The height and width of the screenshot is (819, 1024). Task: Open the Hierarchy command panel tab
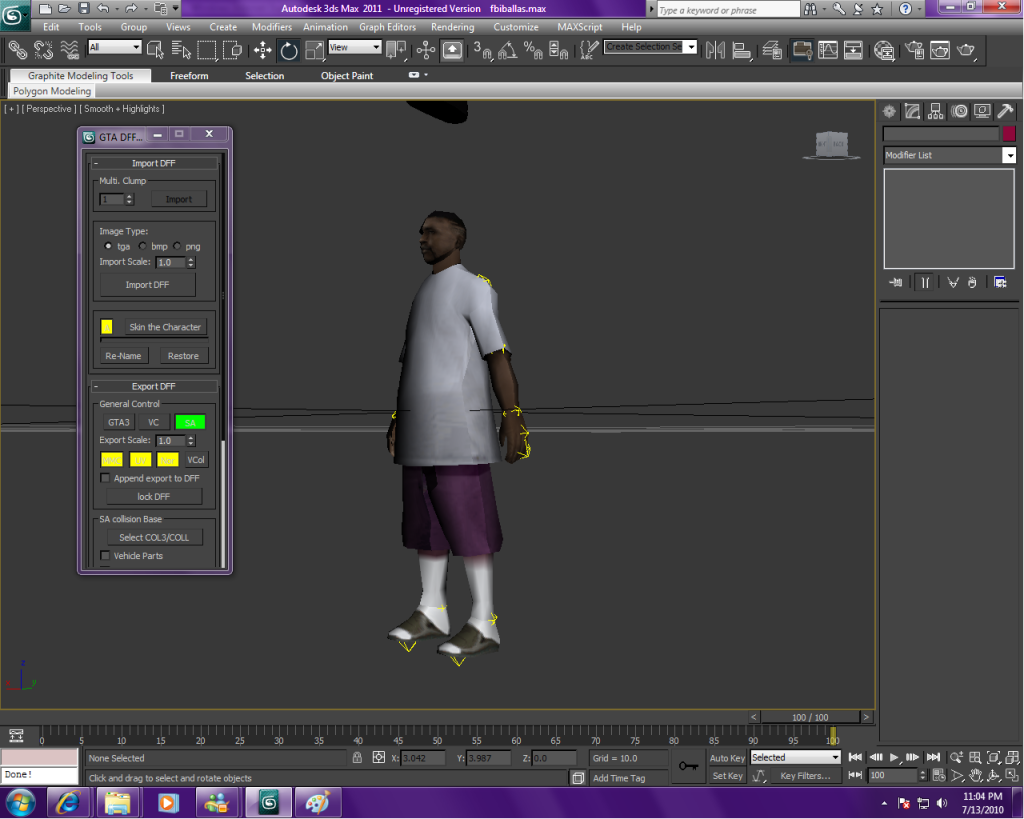point(936,111)
